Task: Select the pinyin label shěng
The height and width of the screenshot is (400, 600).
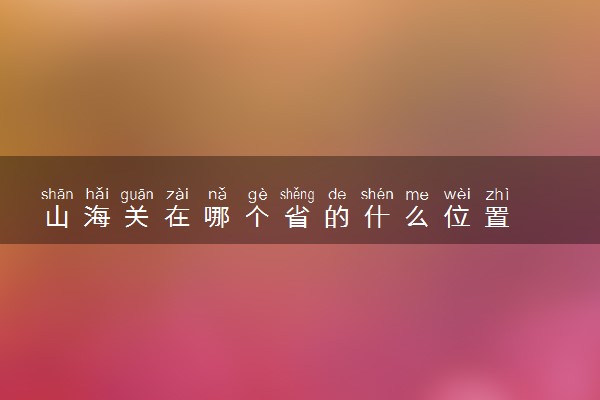Action: click(297, 195)
